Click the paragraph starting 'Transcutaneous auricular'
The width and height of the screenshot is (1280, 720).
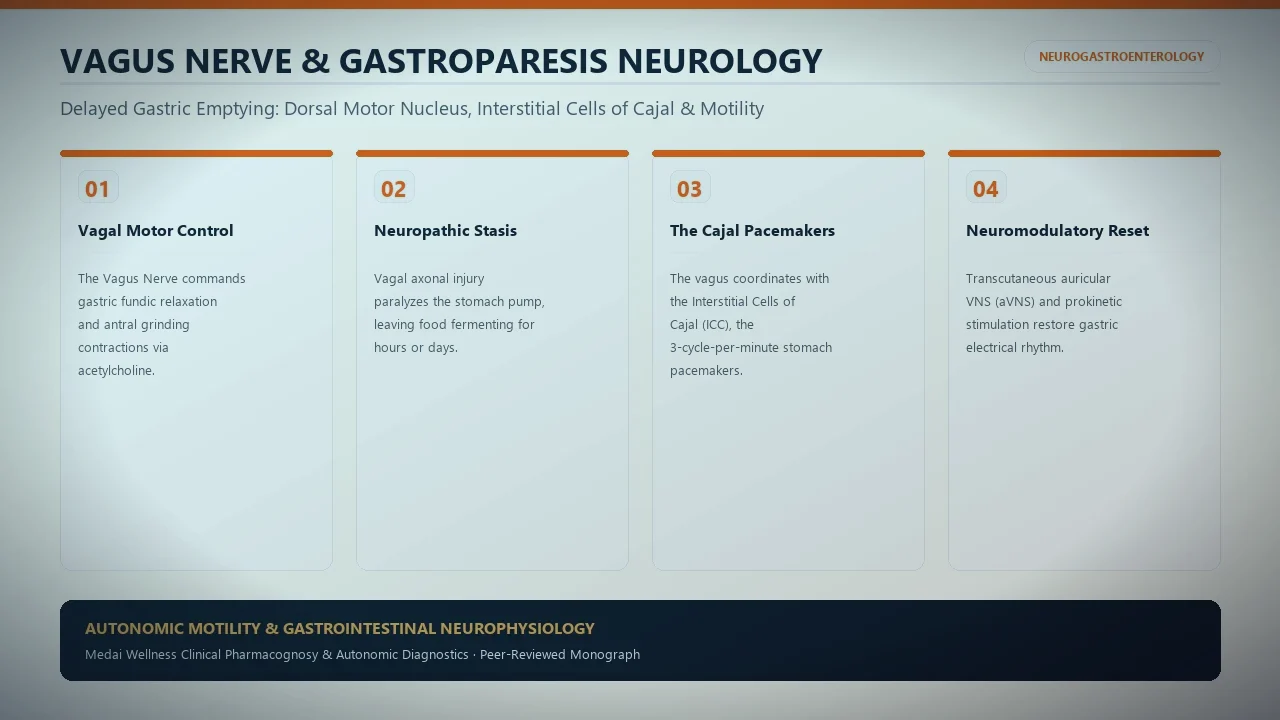pos(1044,313)
